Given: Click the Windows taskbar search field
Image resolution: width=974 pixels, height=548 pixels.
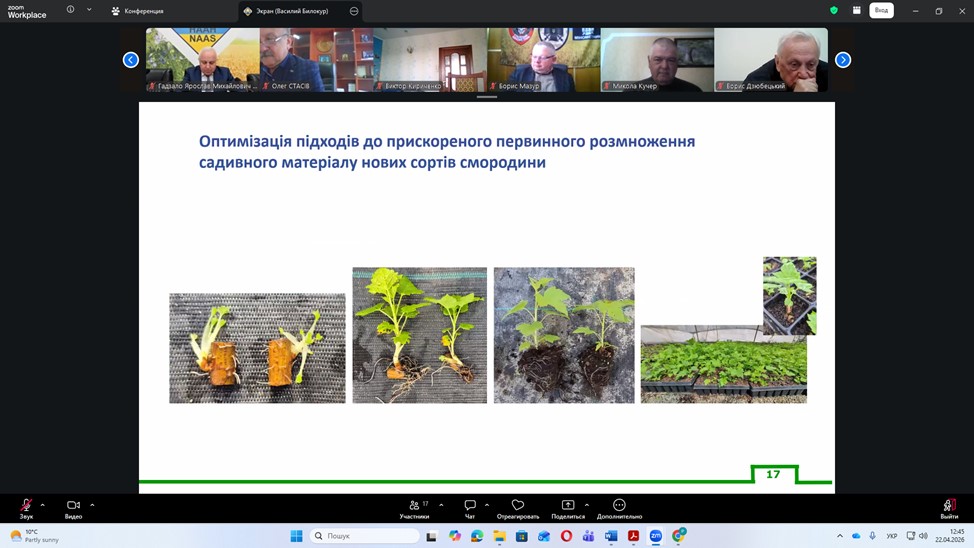Looking at the screenshot, I should [365, 536].
